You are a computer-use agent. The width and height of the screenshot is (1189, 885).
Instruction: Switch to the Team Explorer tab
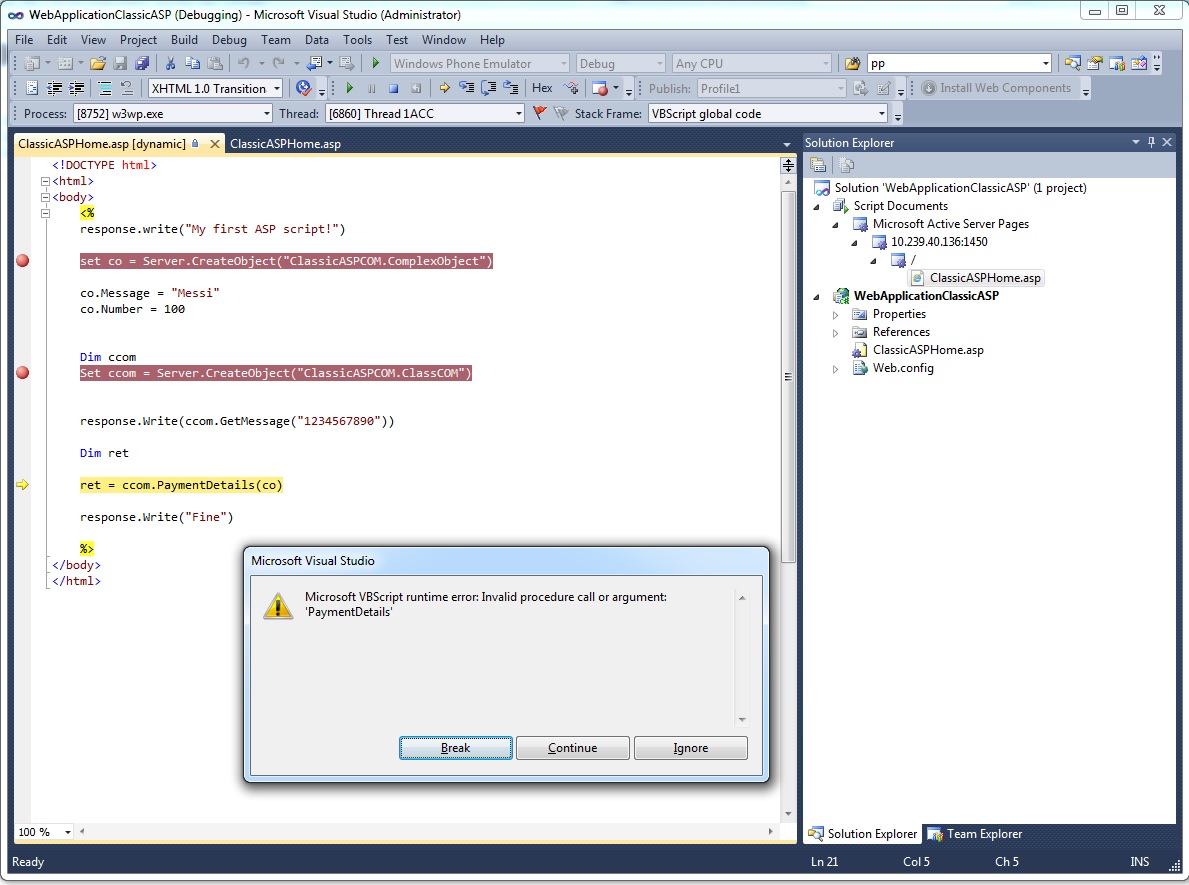coord(974,833)
